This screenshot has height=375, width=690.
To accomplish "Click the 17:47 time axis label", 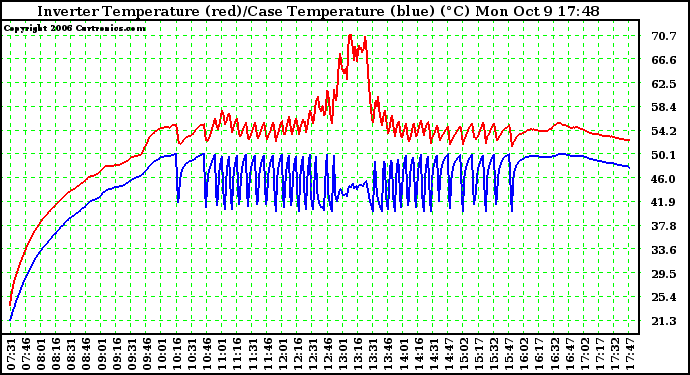I will (630, 354).
